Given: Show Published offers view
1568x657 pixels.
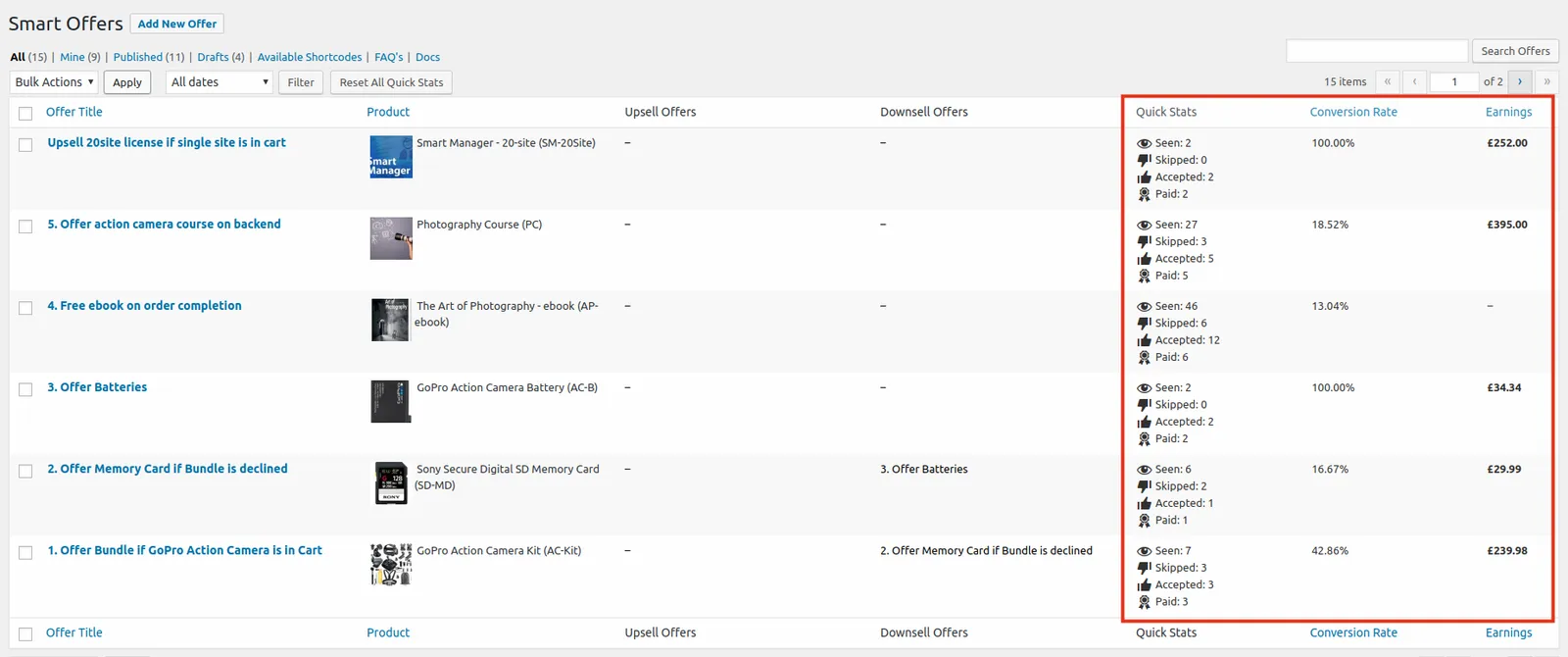Looking at the screenshot, I should tap(138, 57).
